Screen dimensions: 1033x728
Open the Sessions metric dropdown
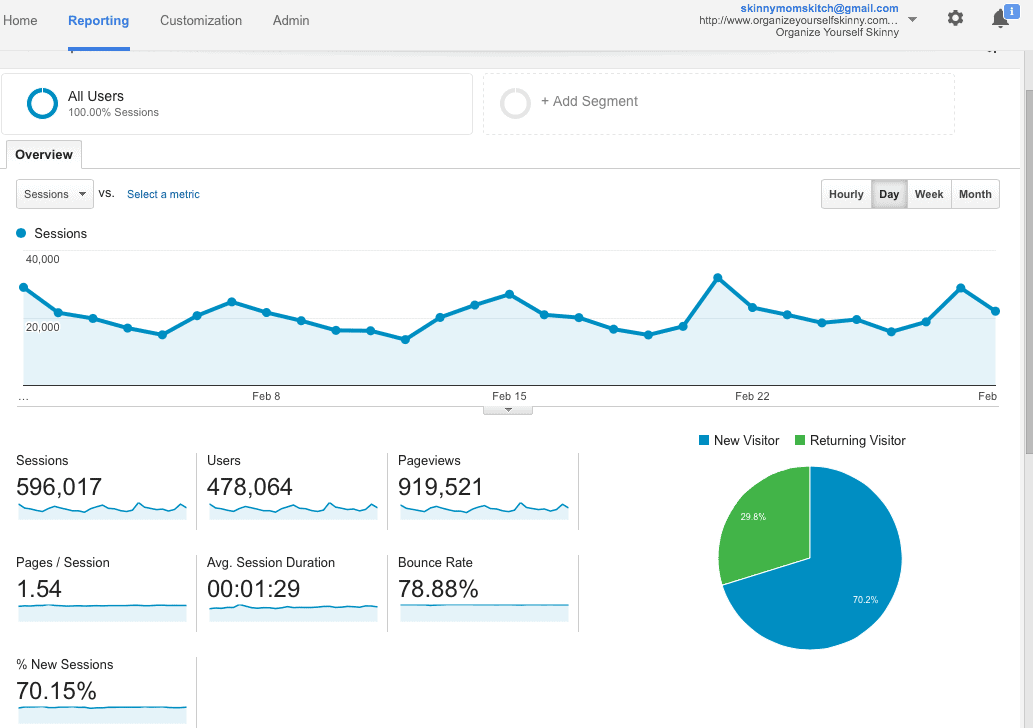pos(55,194)
